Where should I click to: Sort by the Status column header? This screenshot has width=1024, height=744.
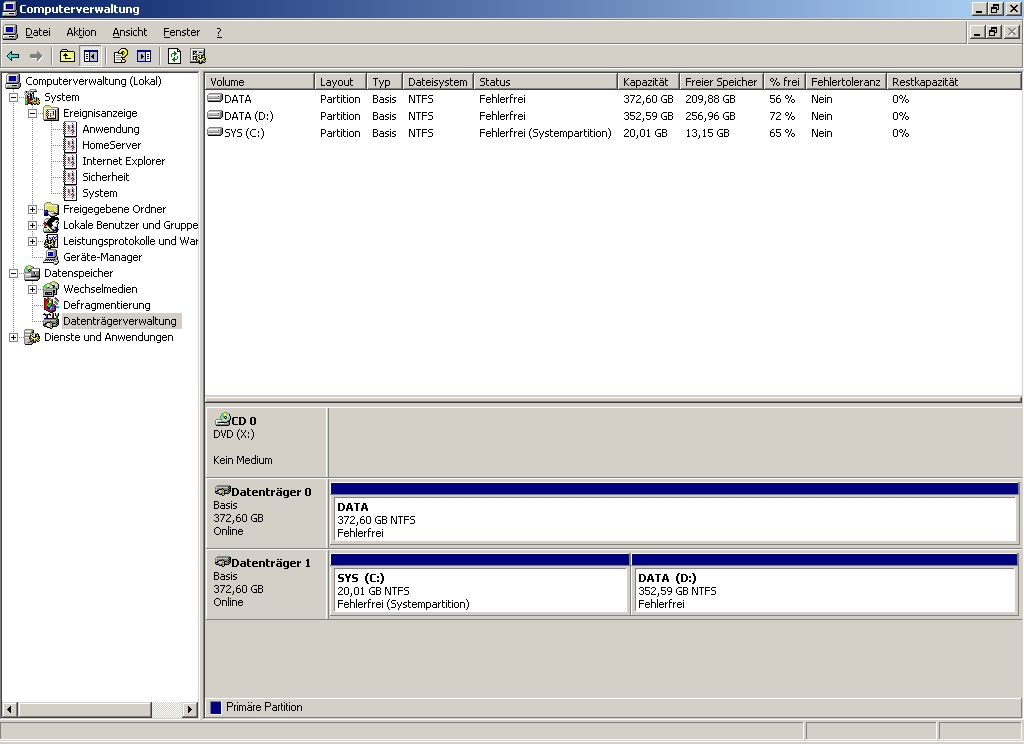click(545, 82)
